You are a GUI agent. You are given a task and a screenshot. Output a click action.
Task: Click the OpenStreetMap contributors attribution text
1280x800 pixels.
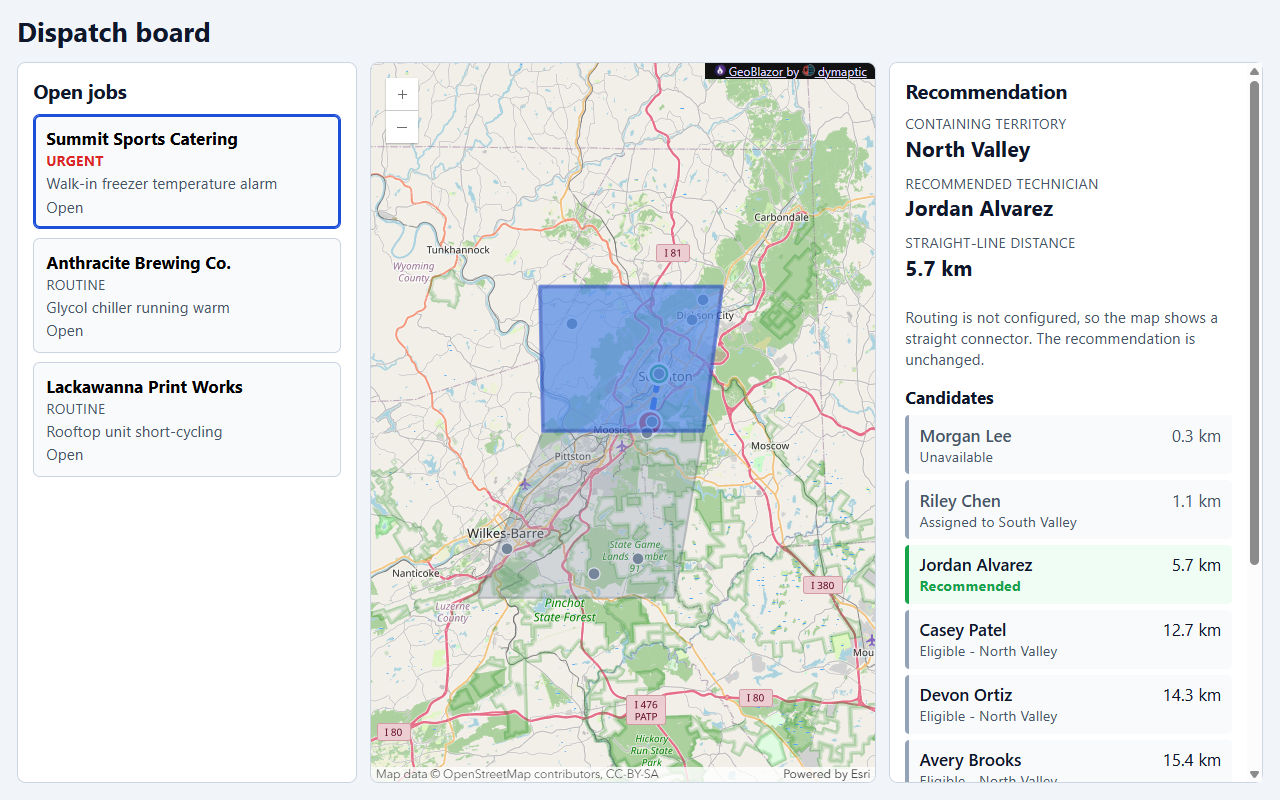(517, 774)
